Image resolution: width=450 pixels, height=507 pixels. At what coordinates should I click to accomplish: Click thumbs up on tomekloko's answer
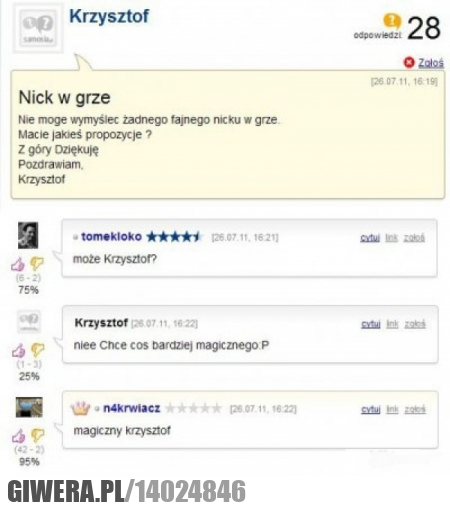(x=18, y=264)
